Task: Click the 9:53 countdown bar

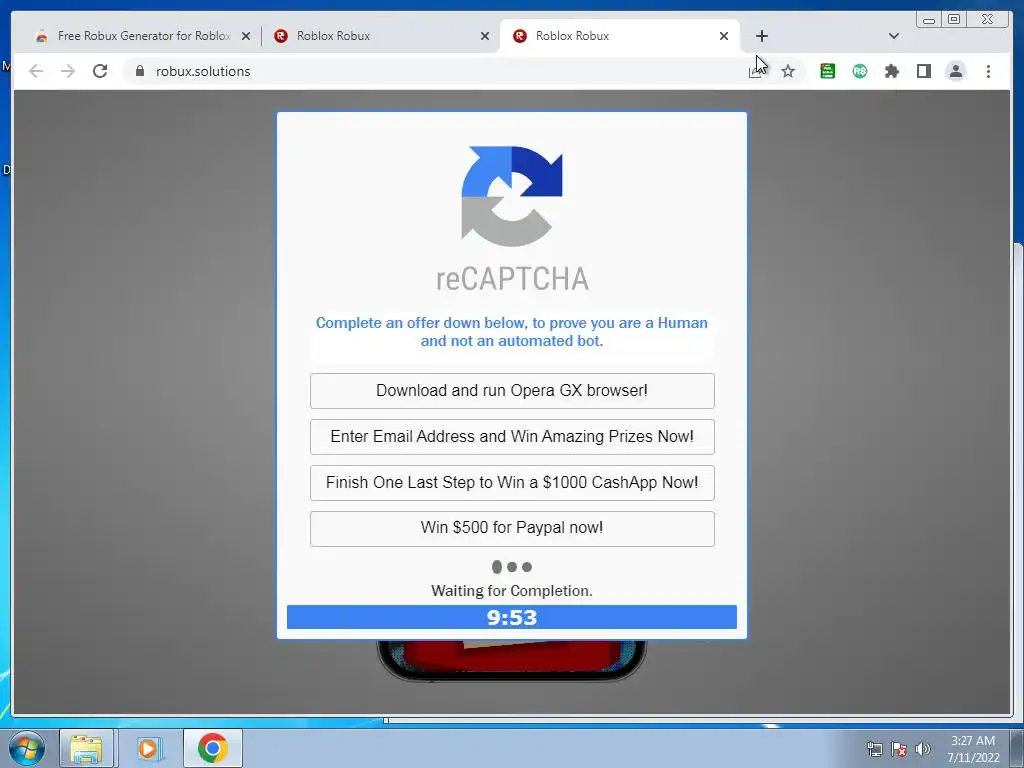Action: [512, 617]
